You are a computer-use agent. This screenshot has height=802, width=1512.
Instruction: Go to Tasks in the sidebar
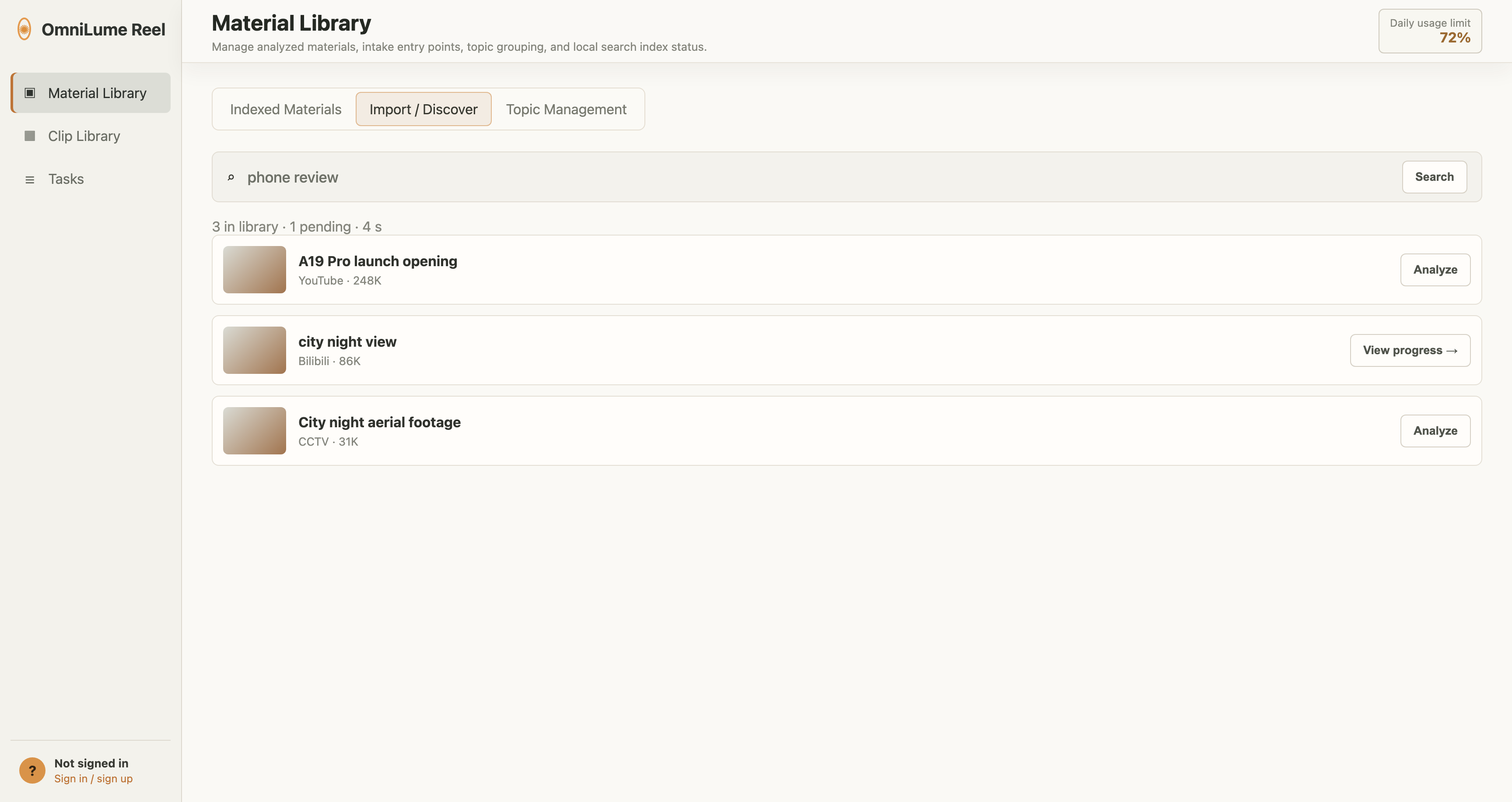91,179
